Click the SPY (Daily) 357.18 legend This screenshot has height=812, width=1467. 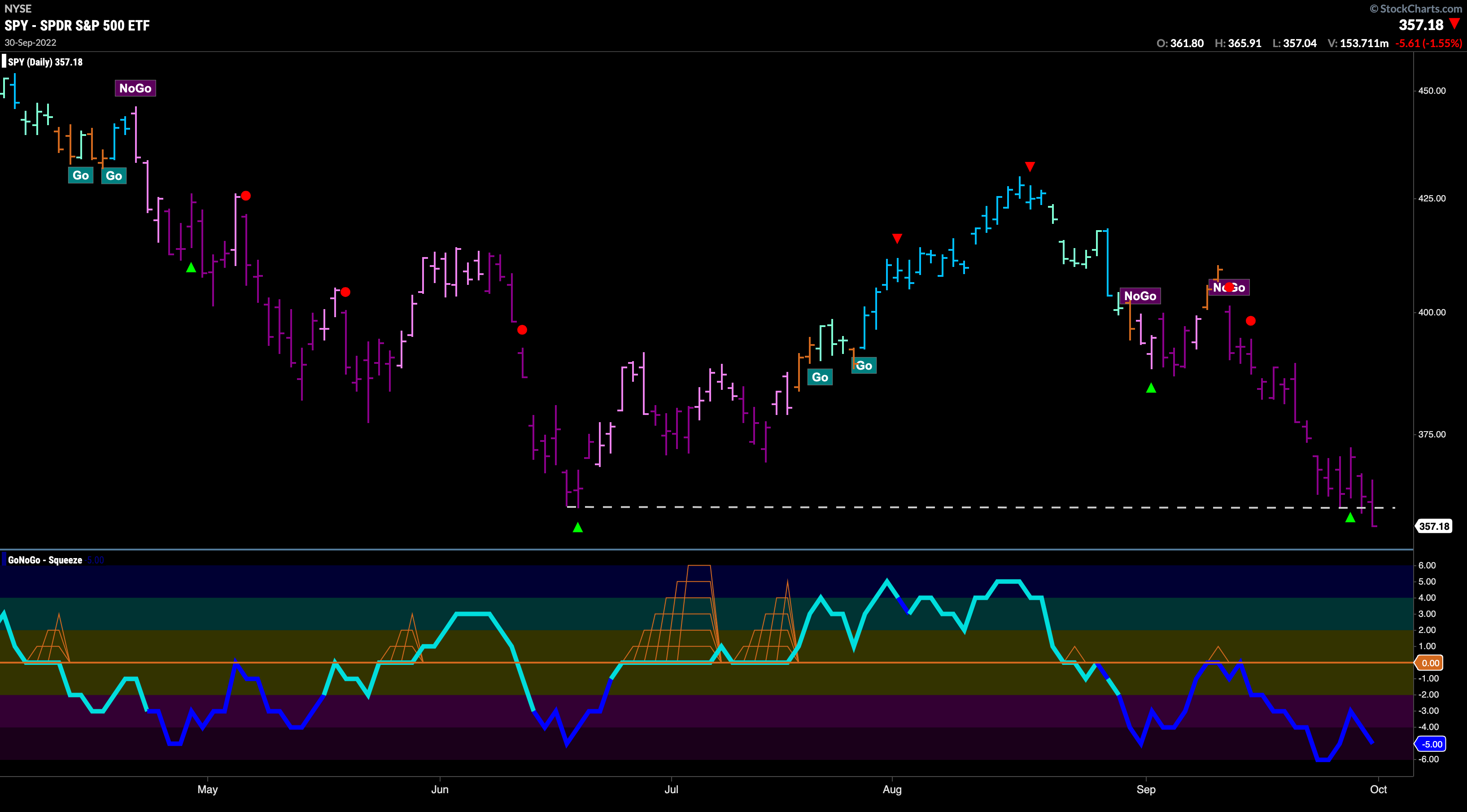(x=45, y=62)
